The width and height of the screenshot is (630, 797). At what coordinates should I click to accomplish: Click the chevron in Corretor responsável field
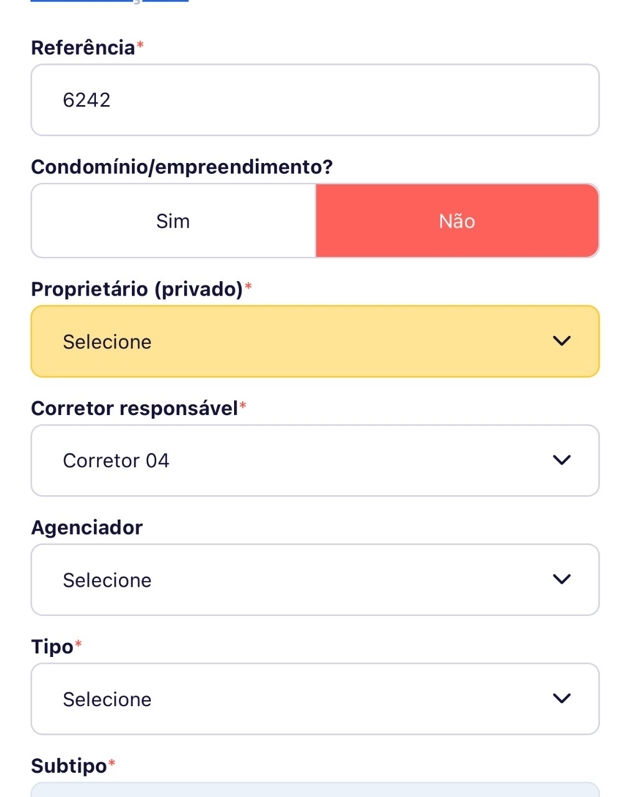561,460
